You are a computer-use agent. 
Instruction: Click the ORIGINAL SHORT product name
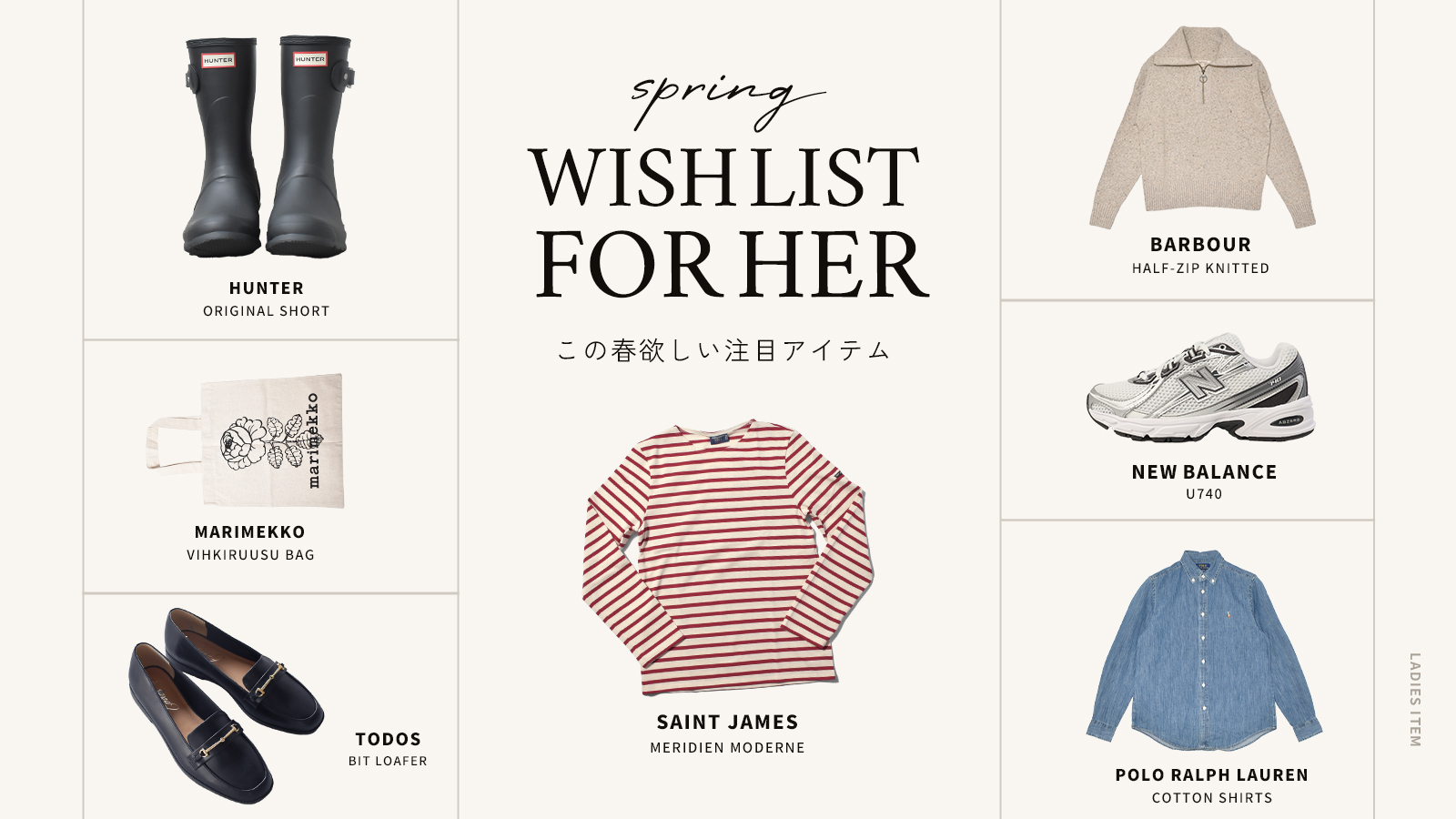267,311
